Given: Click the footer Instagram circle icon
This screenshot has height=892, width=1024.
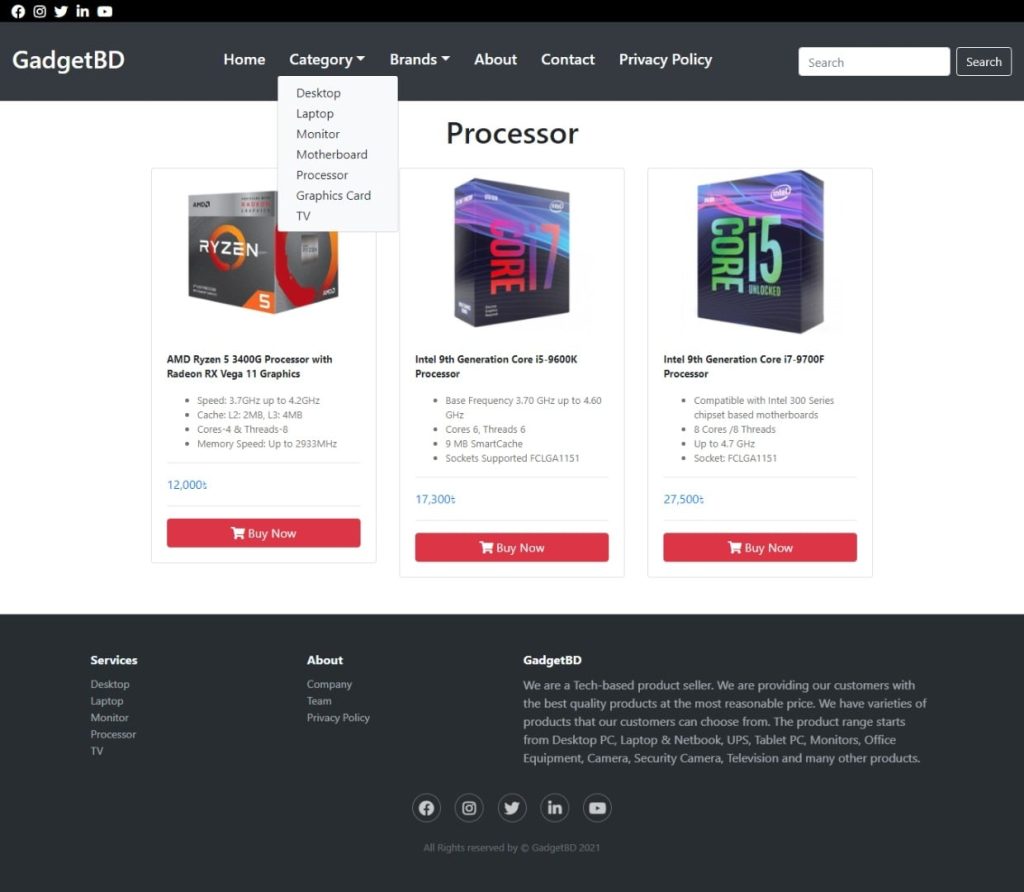Looking at the screenshot, I should [x=469, y=808].
